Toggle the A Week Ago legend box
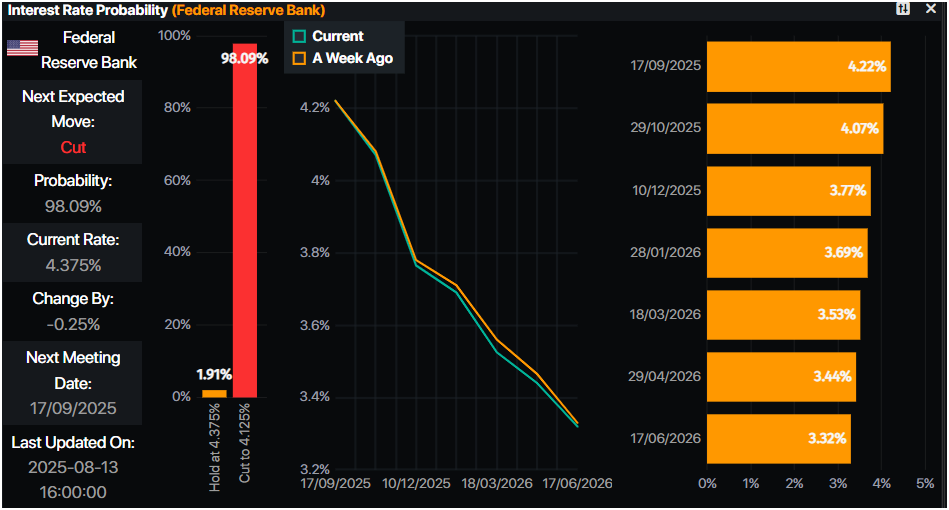The width and height of the screenshot is (949, 510). (x=299, y=58)
